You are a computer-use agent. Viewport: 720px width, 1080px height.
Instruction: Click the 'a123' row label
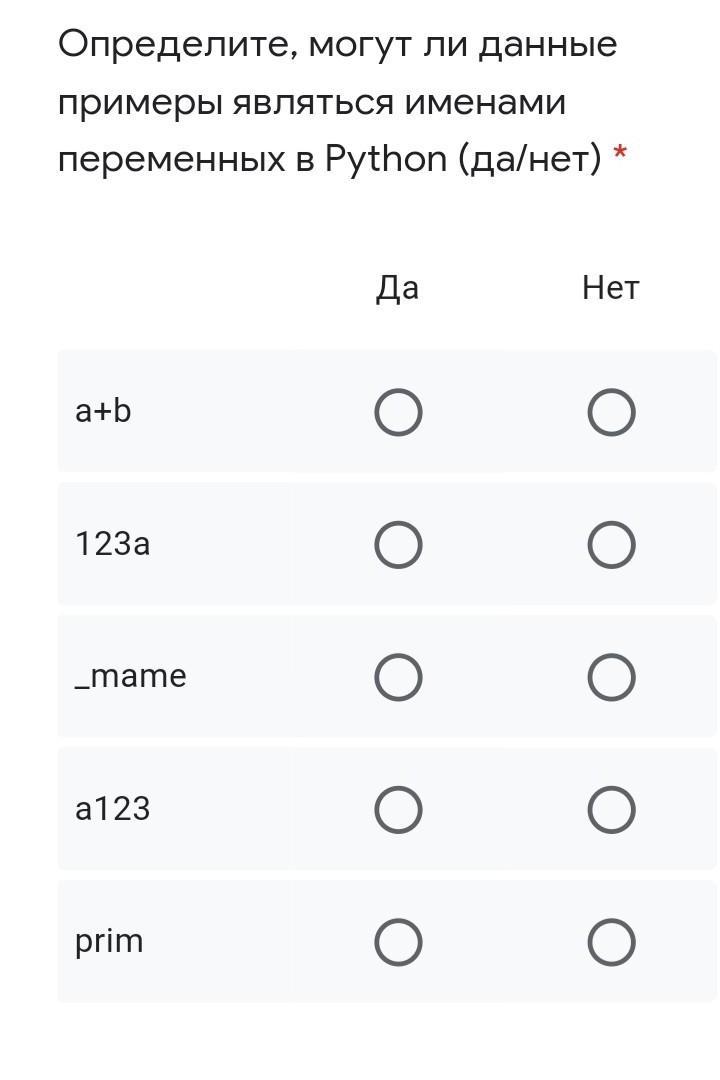[x=112, y=808]
